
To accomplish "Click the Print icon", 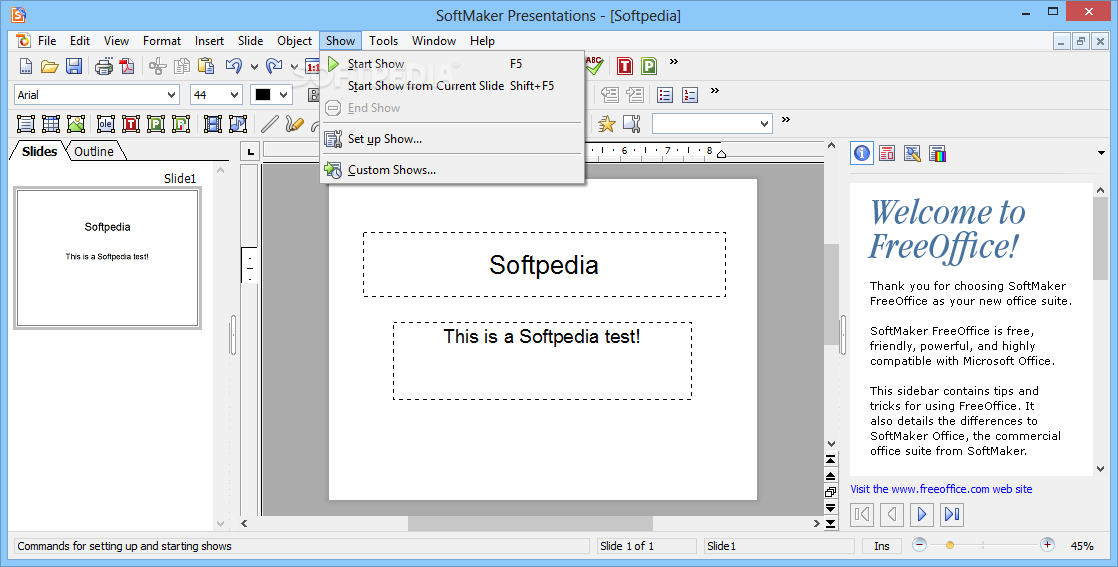I will pos(104,66).
